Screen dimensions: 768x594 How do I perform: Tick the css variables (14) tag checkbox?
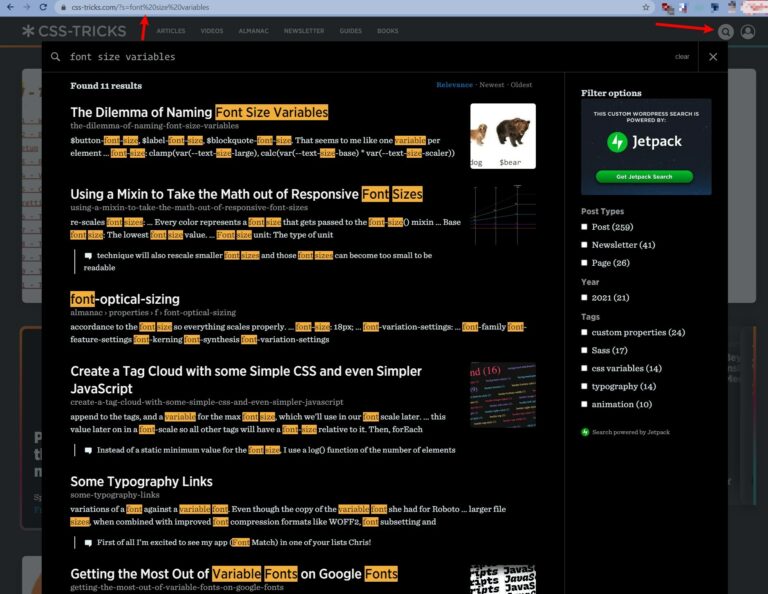585,368
